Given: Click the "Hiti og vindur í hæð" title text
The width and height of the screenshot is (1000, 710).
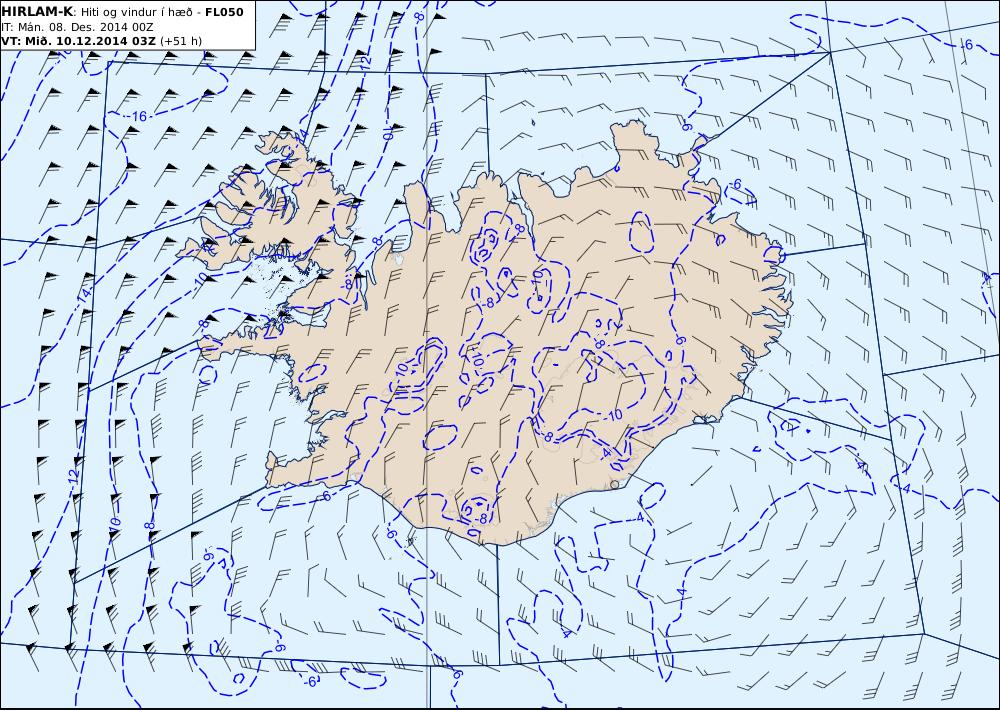Looking at the screenshot, I should [x=136, y=13].
